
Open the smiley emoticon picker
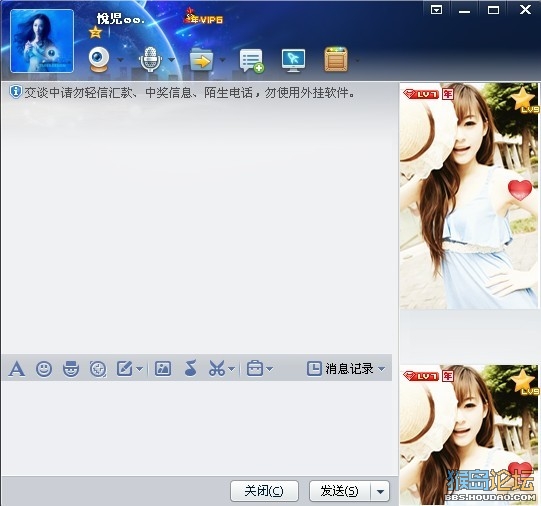[x=44, y=369]
